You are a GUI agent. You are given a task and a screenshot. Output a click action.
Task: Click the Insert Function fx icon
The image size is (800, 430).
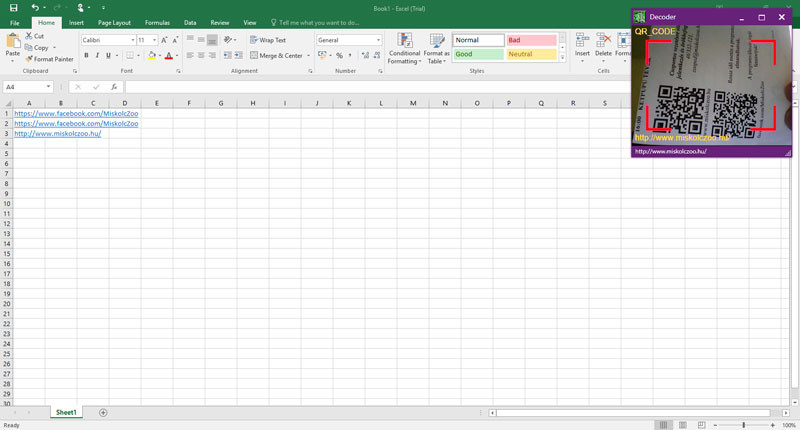114,87
